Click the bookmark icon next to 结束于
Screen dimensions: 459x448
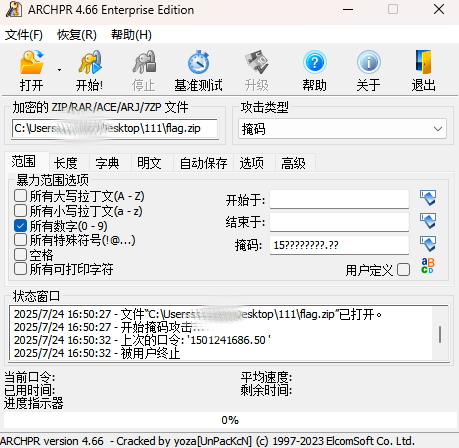(428, 221)
